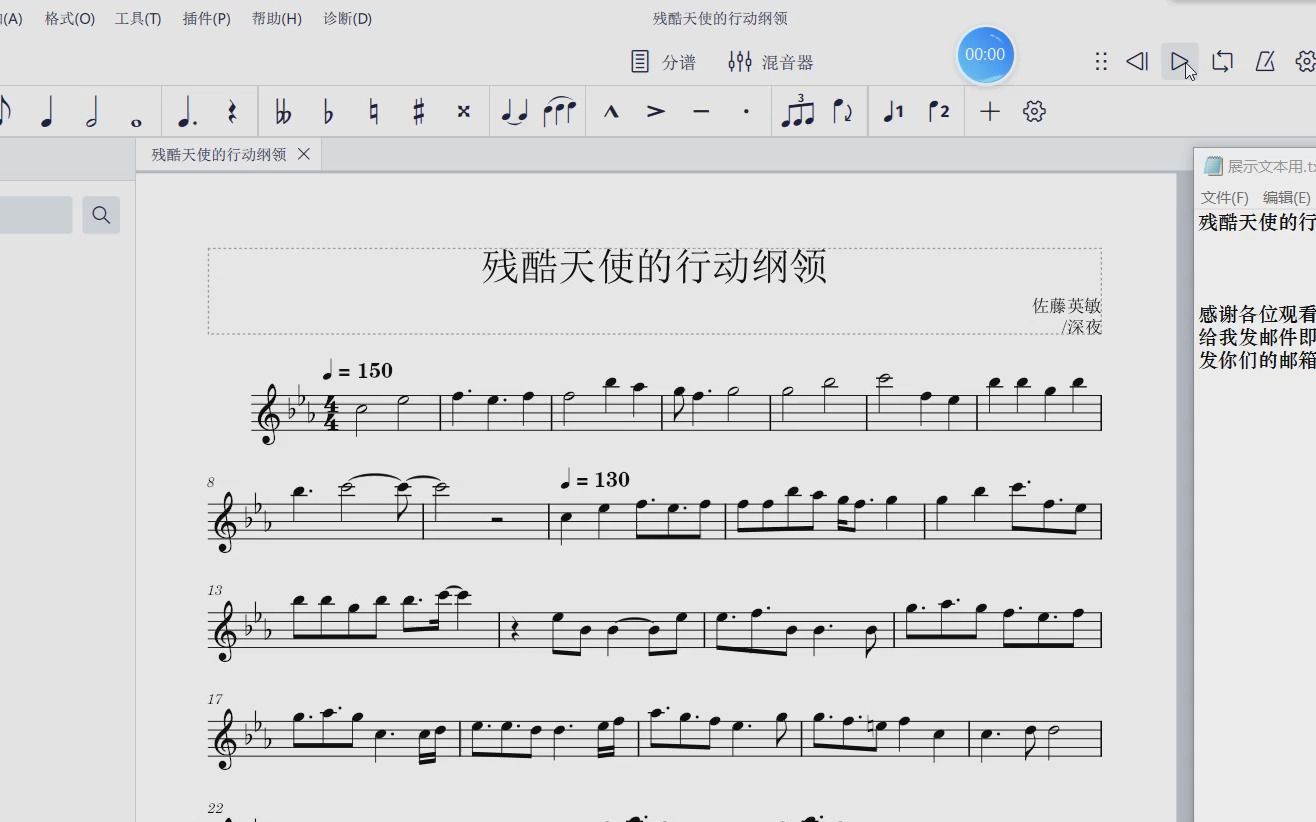Start score playback

1180,62
